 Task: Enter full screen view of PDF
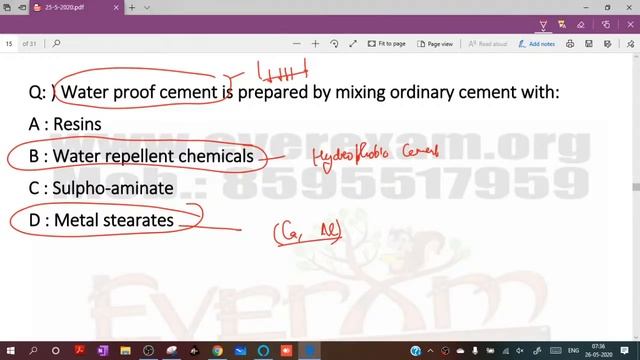click(x=353, y=44)
